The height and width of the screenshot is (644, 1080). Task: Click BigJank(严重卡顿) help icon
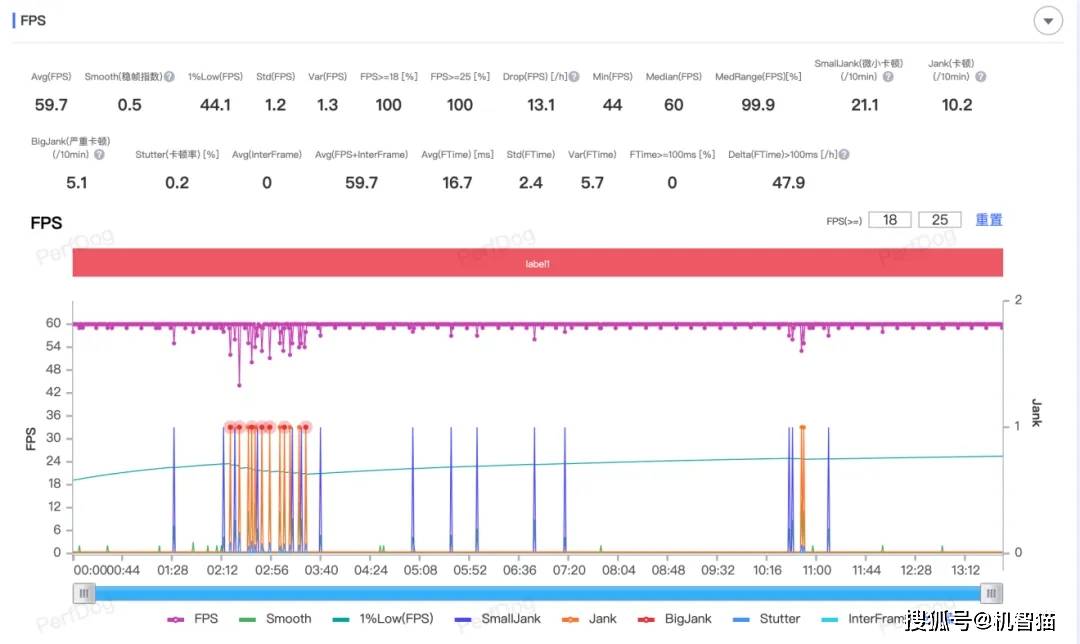pyautogui.click(x=98, y=155)
